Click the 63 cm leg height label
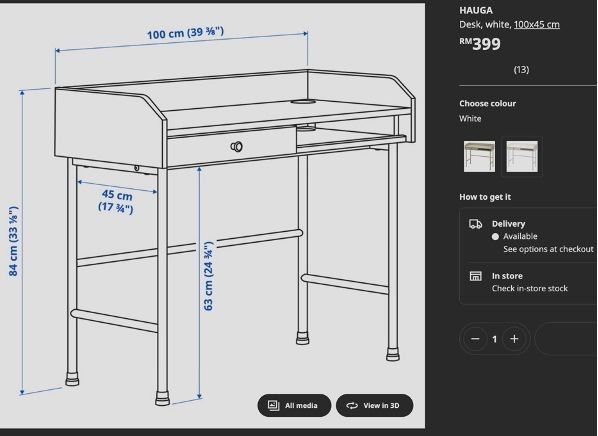This screenshot has width=598, height=436. [x=209, y=276]
